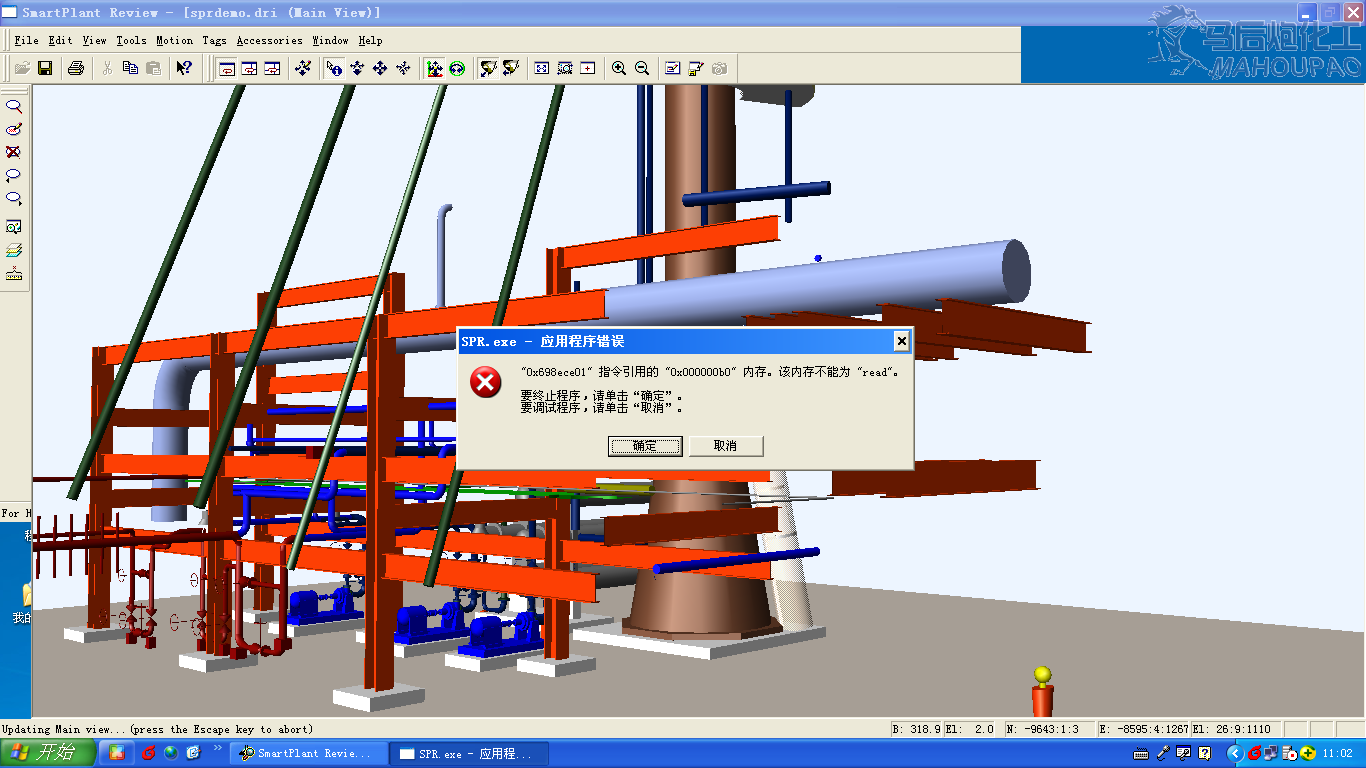
Task: Click the first view window toolbar icon
Action: 226,68
